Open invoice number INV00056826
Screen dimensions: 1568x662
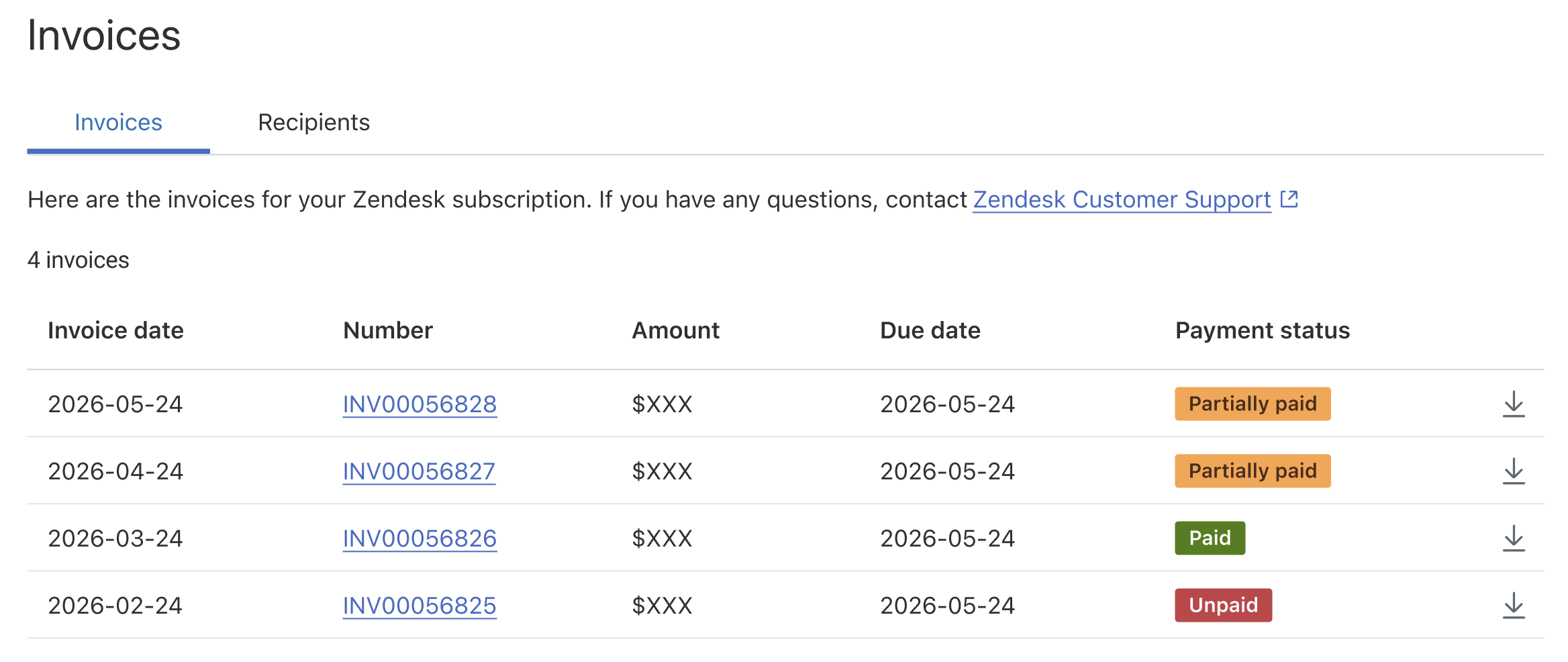tap(420, 538)
